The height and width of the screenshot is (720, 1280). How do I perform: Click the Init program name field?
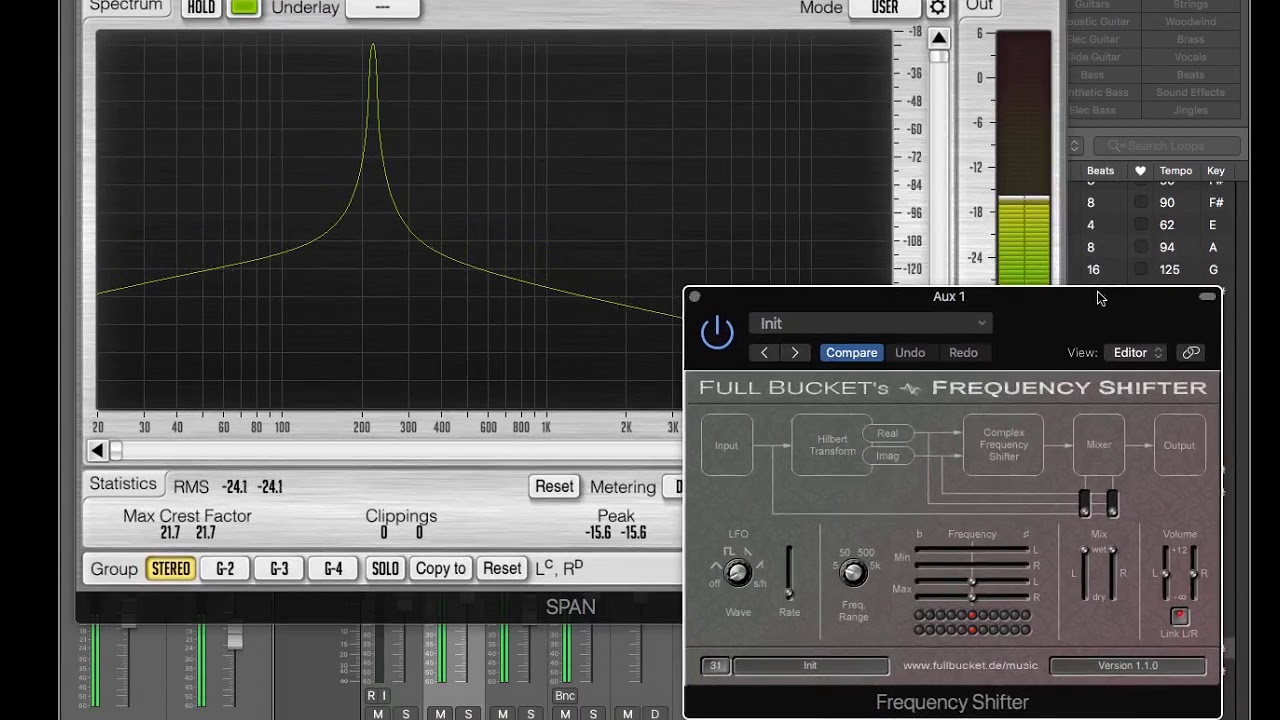[810, 665]
